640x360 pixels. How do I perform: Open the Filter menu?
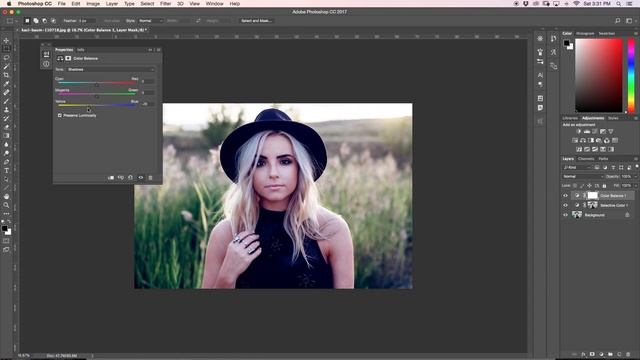pos(165,4)
